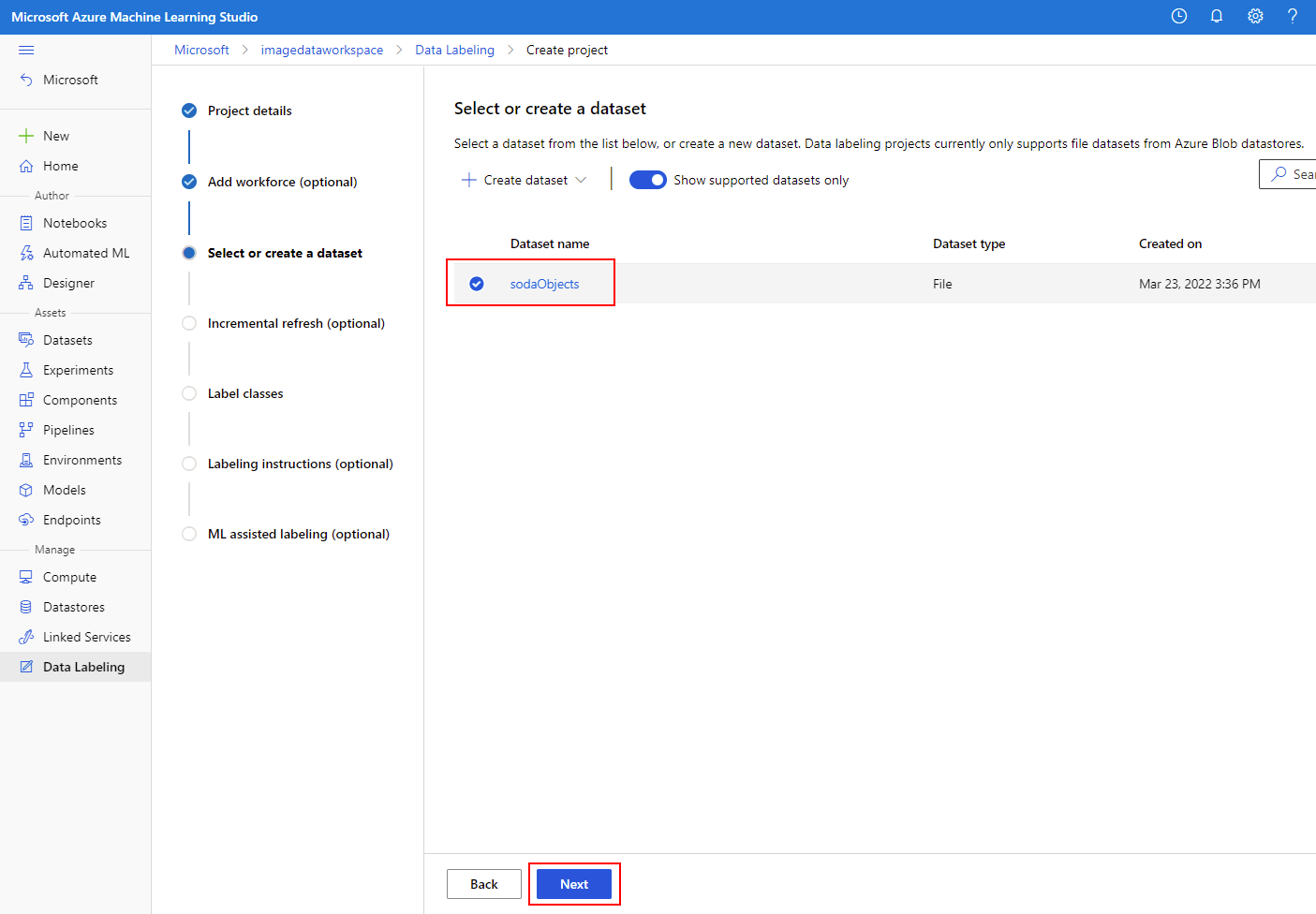
Task: Click the back arrow icon beside Microsoft
Action: tap(26, 80)
